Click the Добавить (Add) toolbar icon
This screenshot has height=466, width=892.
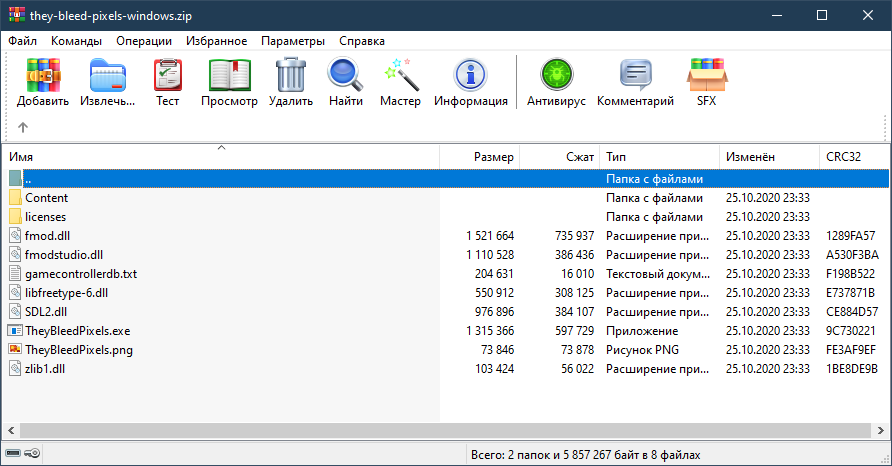click(x=43, y=75)
